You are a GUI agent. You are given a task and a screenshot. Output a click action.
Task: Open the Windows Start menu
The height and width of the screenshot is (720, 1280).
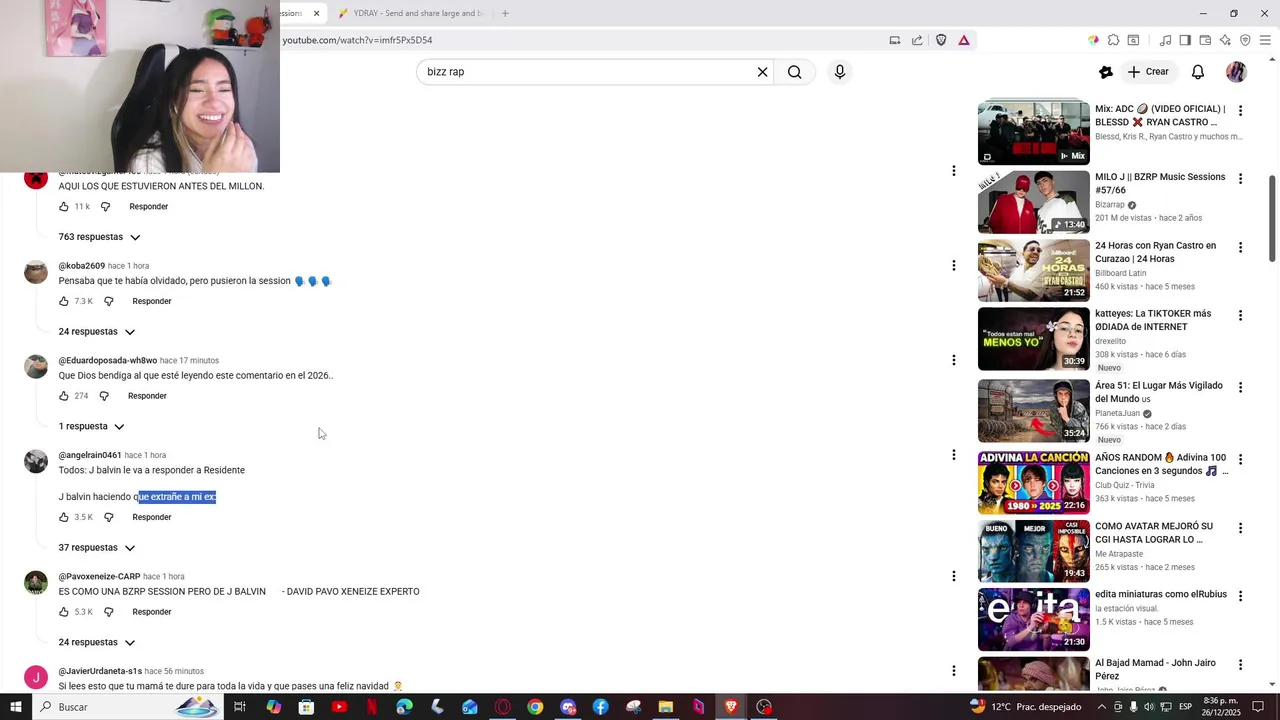(16, 707)
